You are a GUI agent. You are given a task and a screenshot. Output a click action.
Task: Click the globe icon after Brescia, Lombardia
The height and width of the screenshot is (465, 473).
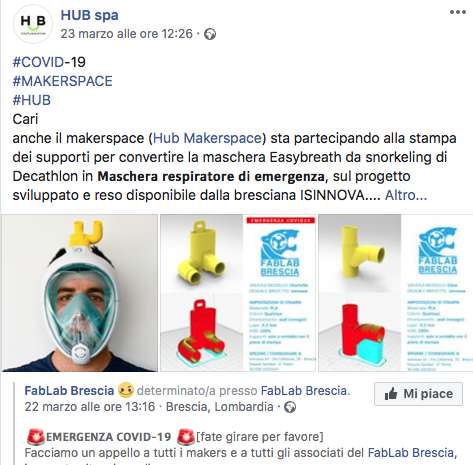point(290,407)
